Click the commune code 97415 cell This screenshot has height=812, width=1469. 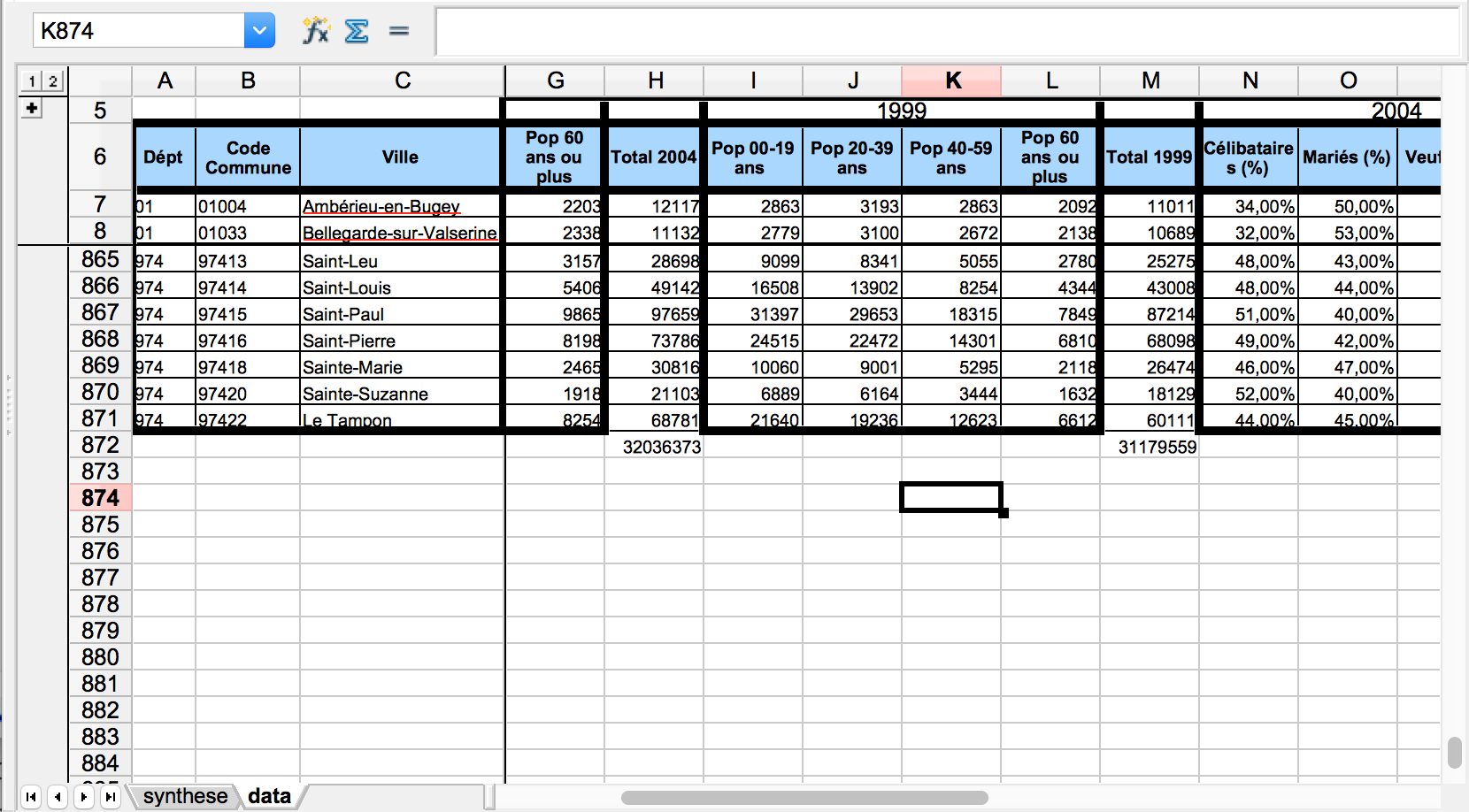click(248, 314)
